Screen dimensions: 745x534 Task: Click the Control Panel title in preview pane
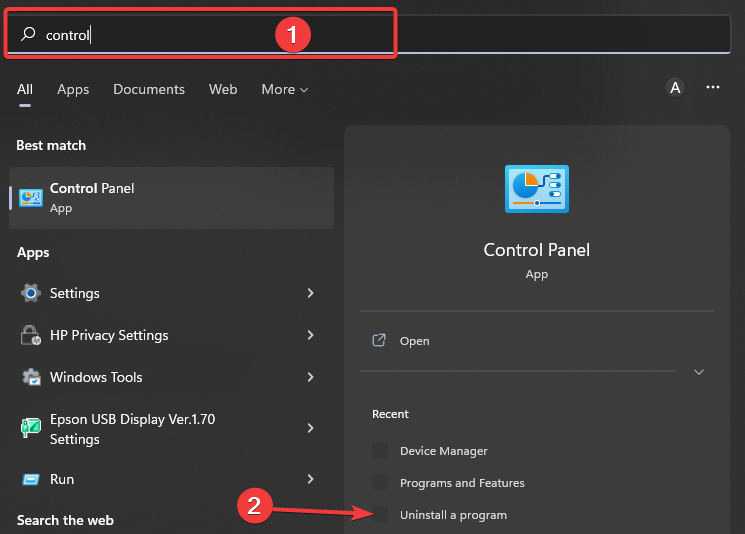[x=536, y=250]
